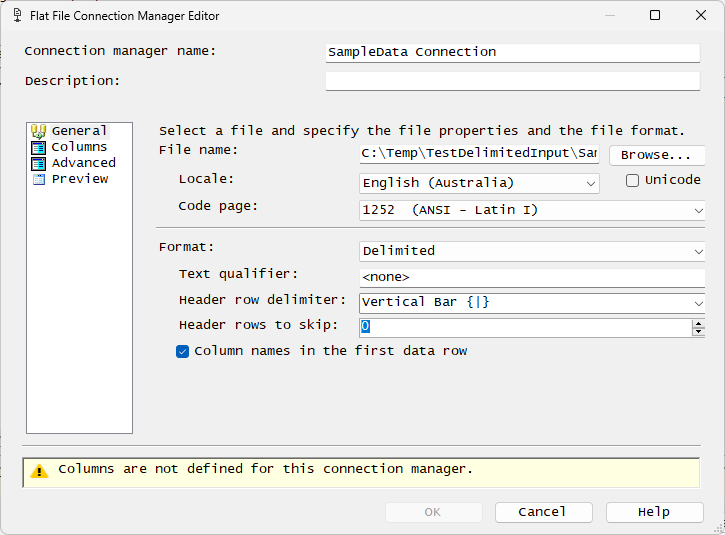
Task: Click the Columns page icon
Action: point(38,148)
